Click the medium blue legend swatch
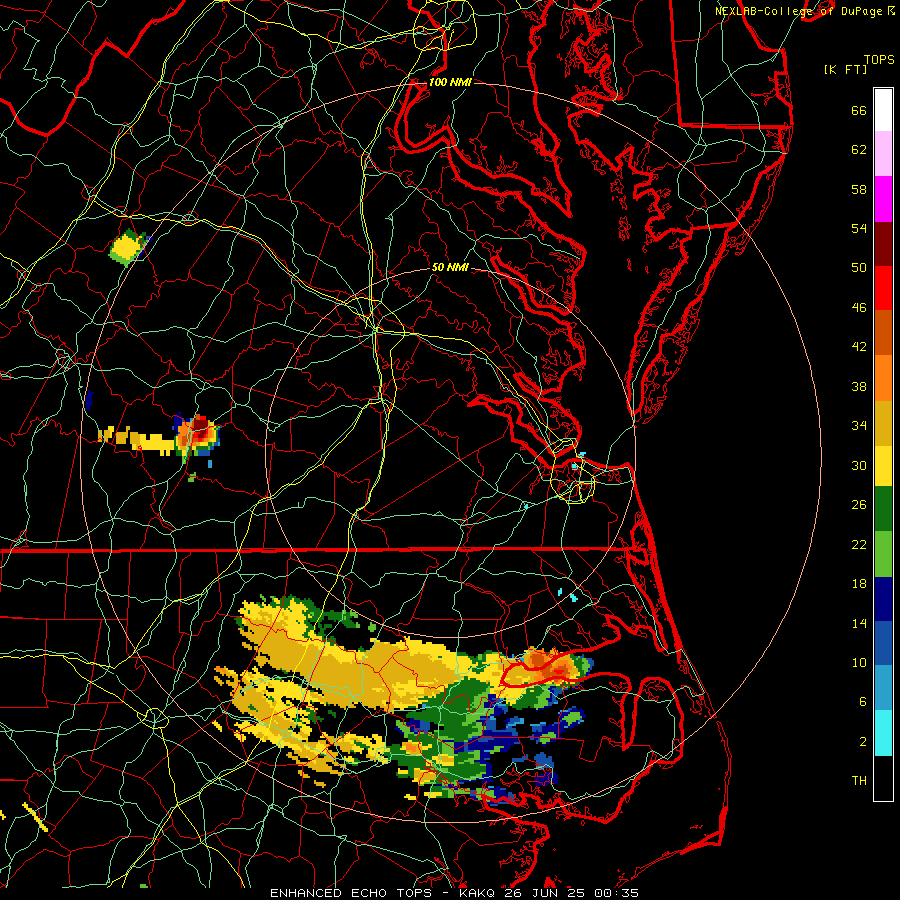Screen dimensions: 900x900 (x=883, y=643)
